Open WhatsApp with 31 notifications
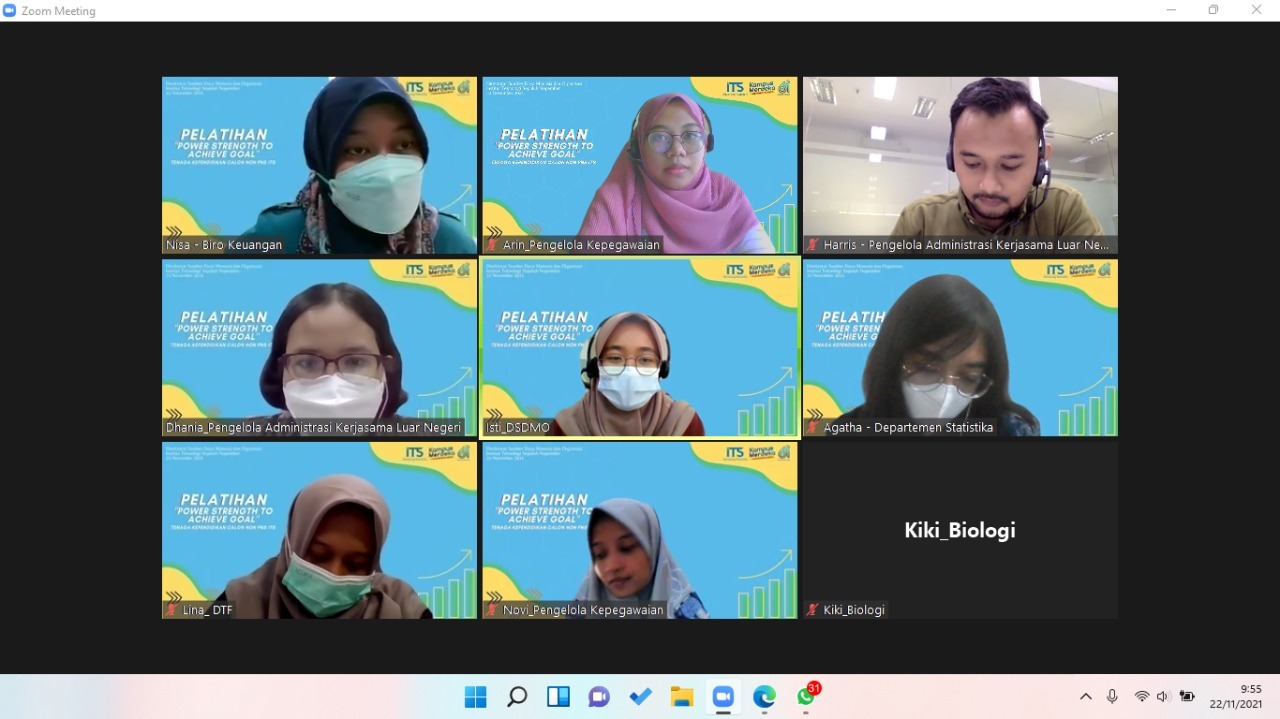 pyautogui.click(x=806, y=697)
